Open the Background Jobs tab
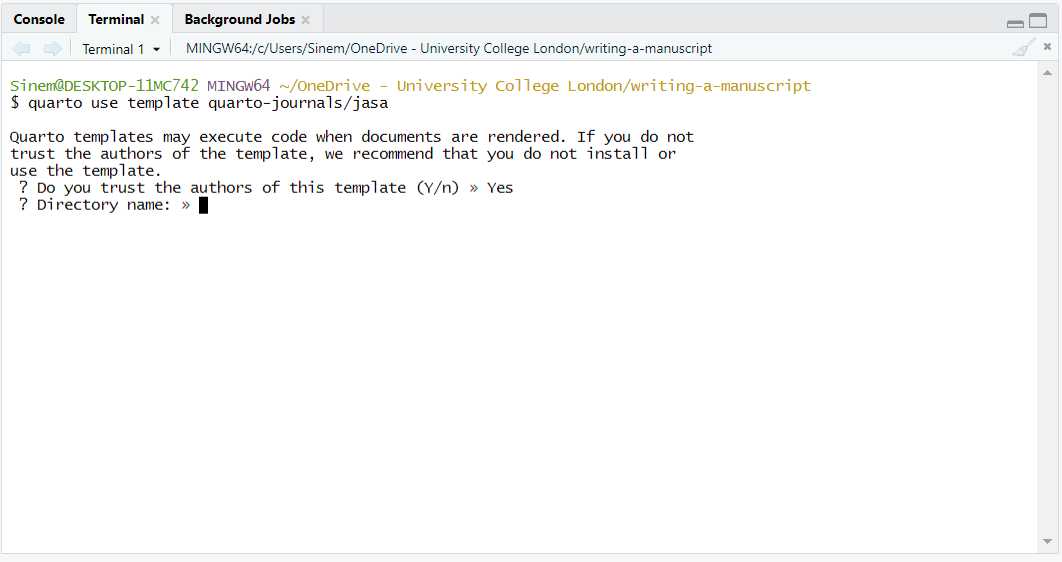 [x=239, y=19]
